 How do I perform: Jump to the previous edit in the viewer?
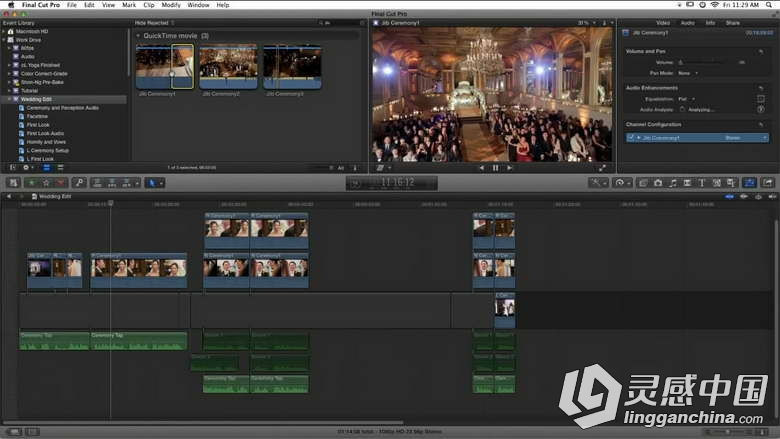pyautogui.click(x=482, y=168)
